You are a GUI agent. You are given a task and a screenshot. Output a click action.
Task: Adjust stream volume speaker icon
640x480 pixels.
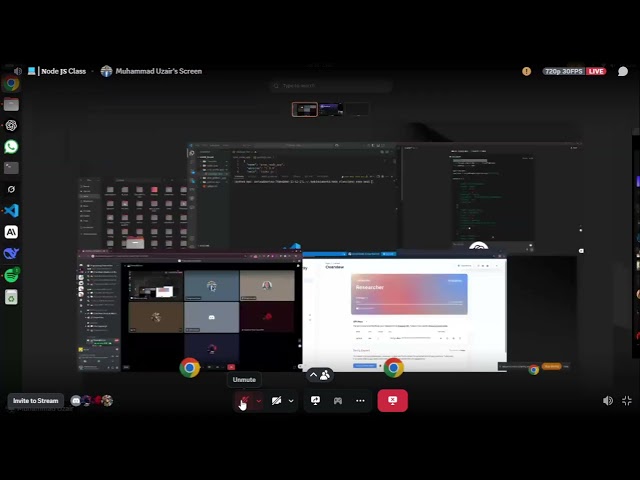(x=608, y=400)
